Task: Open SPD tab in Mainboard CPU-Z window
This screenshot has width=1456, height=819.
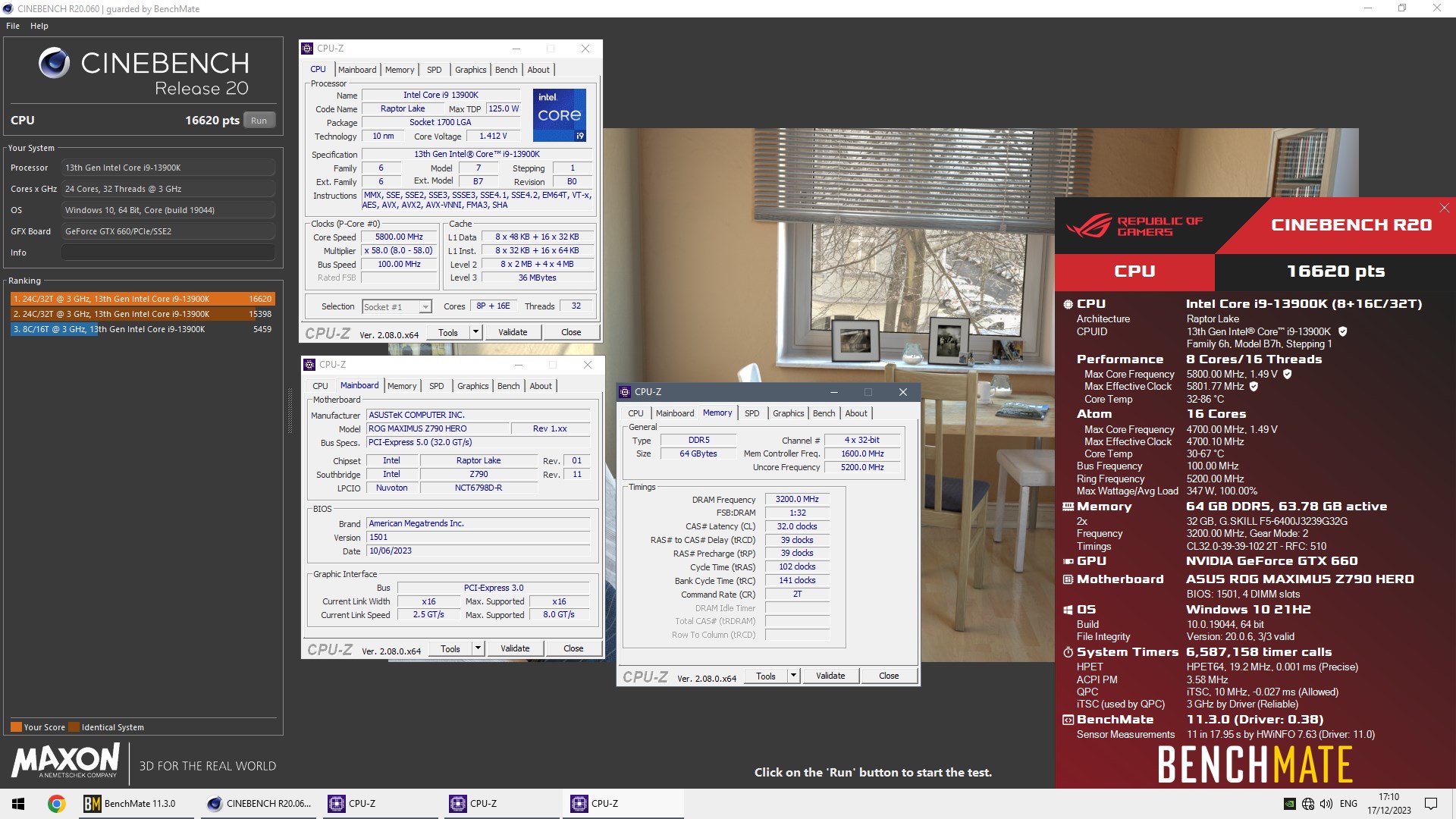Action: pyautogui.click(x=437, y=386)
